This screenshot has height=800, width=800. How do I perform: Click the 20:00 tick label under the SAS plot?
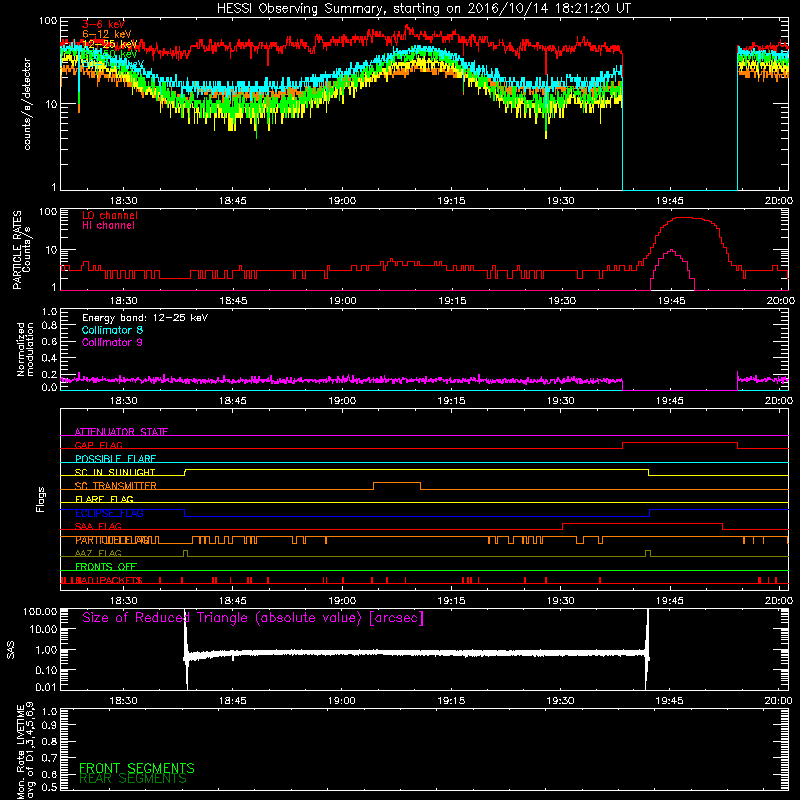(x=779, y=701)
